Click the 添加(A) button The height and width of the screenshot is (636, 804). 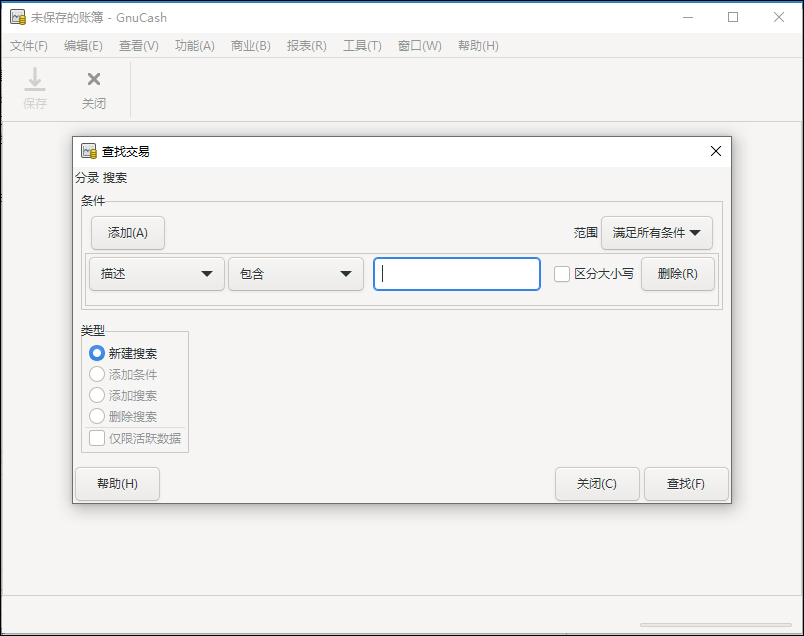(127, 232)
